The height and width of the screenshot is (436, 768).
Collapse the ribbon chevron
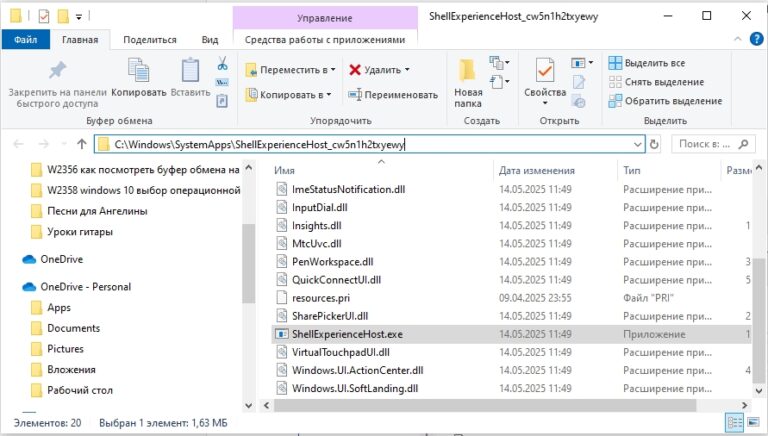738,39
